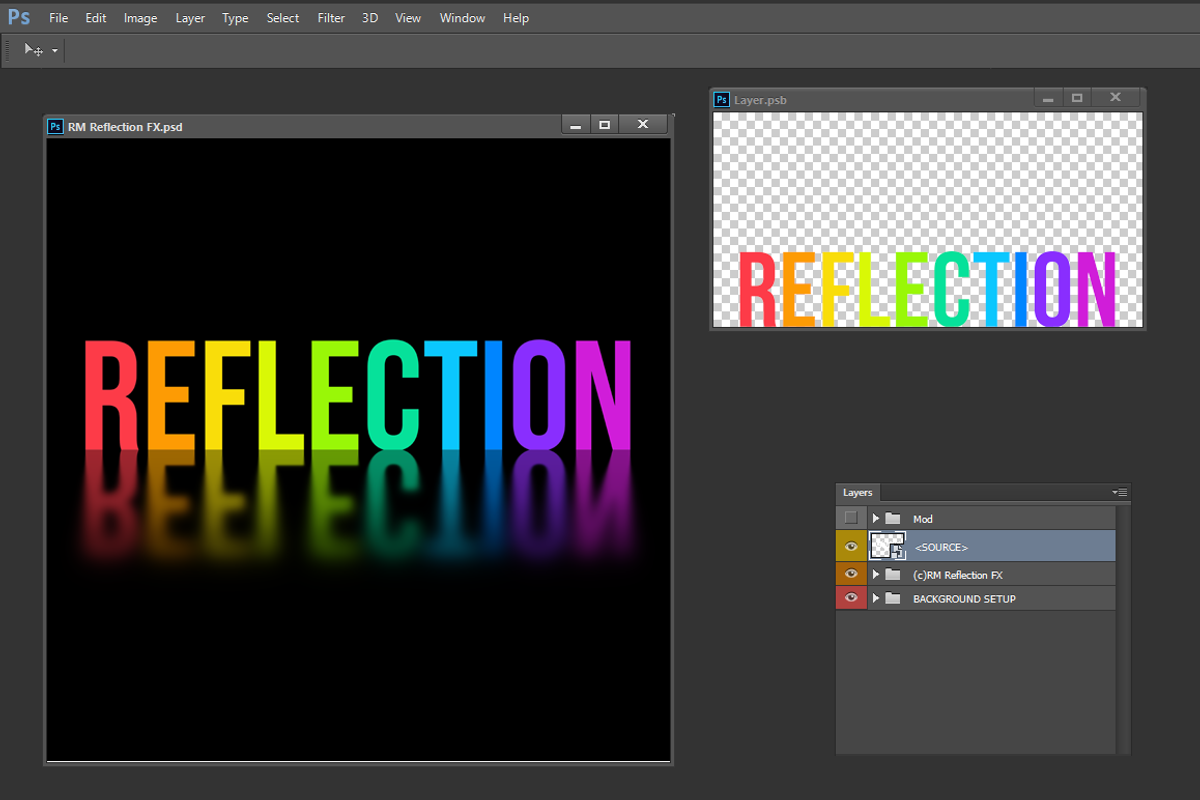The image size is (1200, 800).
Task: Select the BACKGROUND SETUP layer name
Action: (964, 599)
